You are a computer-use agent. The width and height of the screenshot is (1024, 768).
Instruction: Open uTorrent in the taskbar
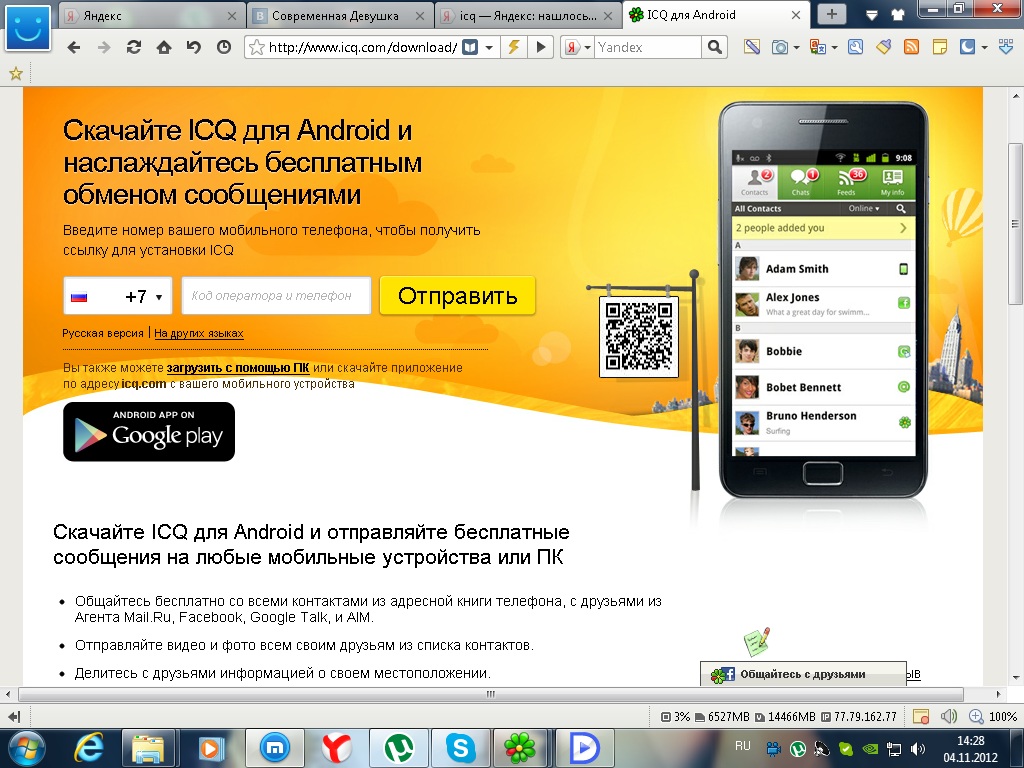pyautogui.click(x=399, y=748)
